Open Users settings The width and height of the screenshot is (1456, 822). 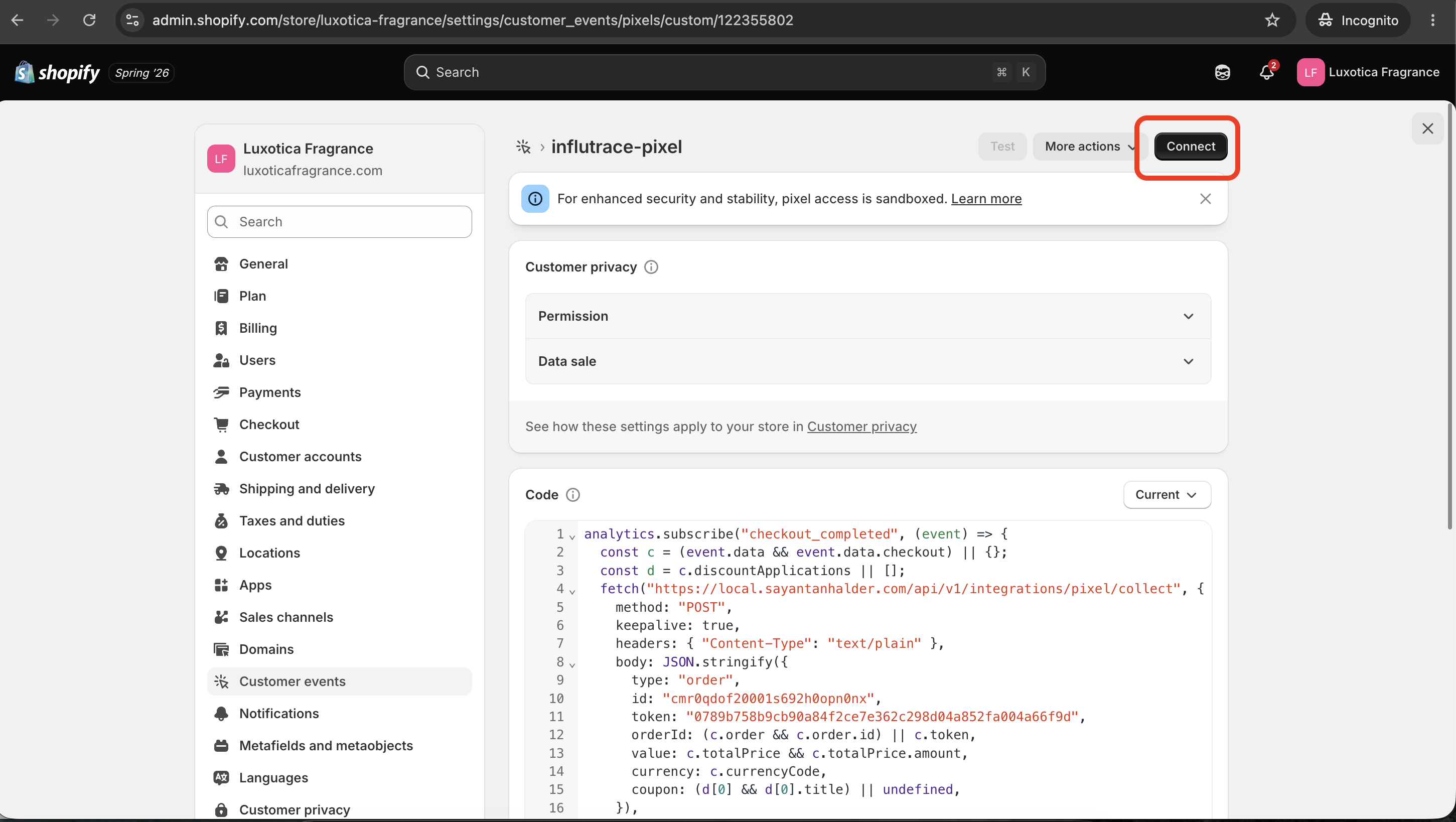coord(339,360)
